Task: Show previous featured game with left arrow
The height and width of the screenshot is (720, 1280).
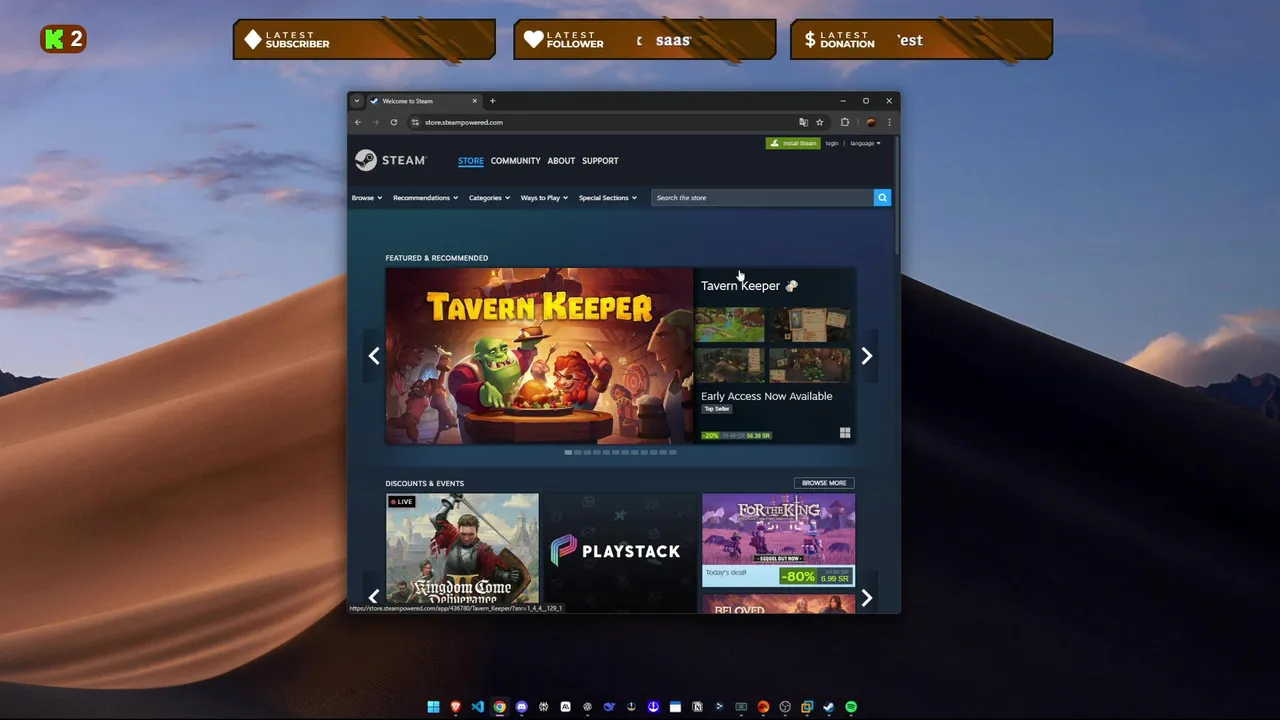Action: pyautogui.click(x=374, y=356)
